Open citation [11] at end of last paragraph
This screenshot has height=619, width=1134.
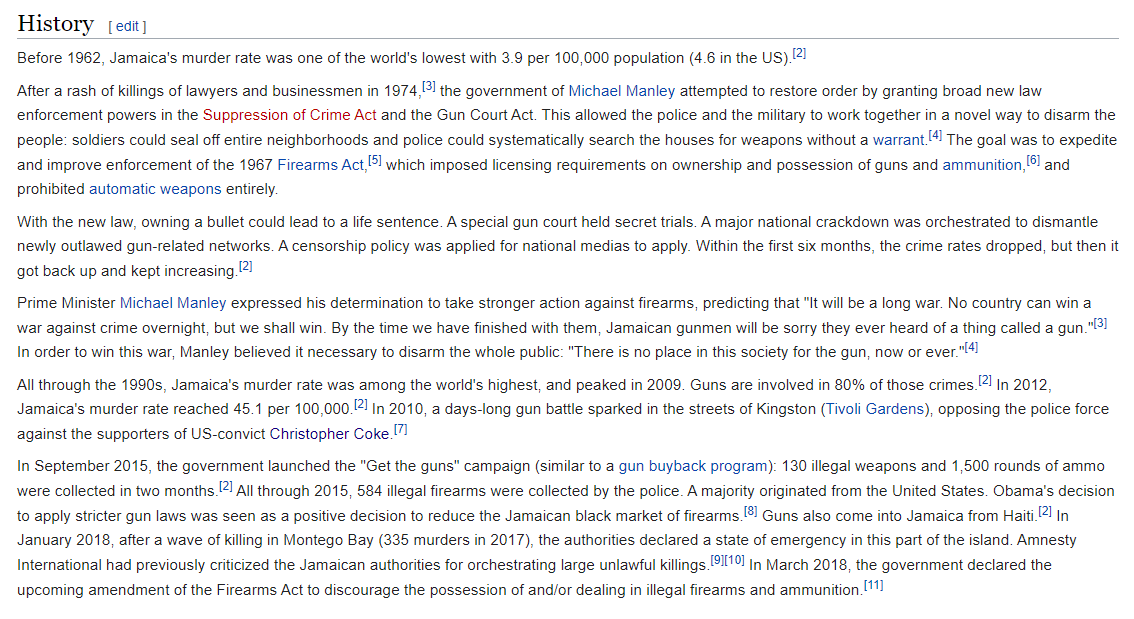point(874,585)
